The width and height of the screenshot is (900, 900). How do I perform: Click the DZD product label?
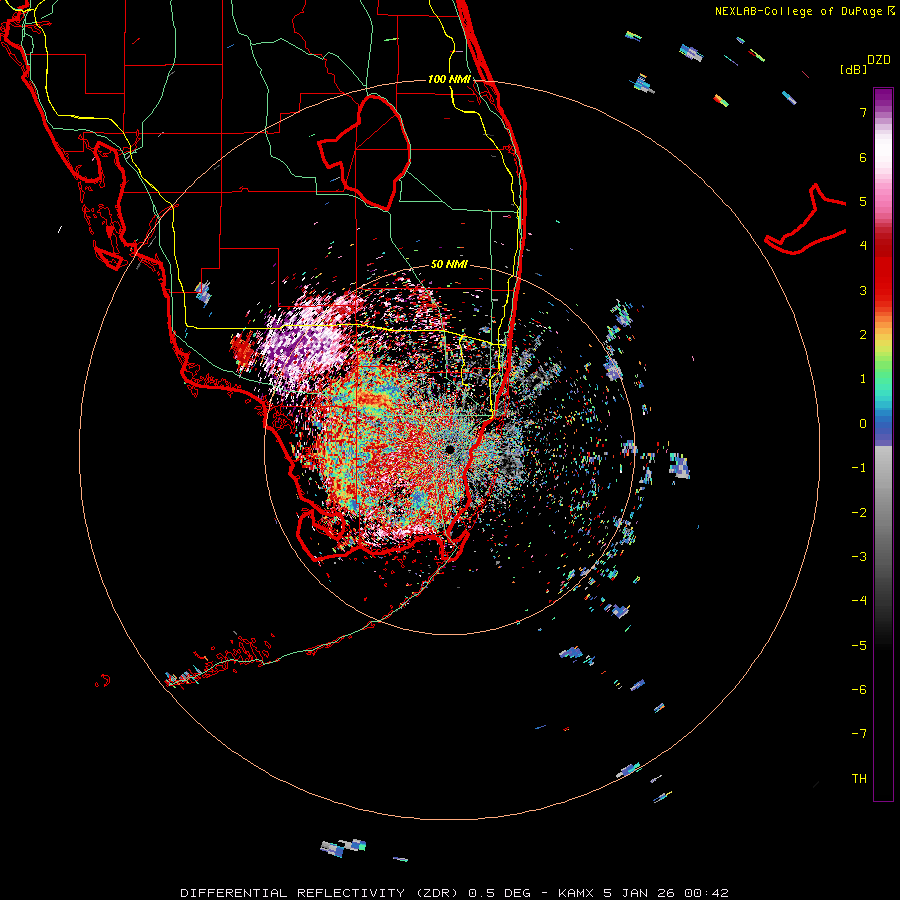(879, 60)
